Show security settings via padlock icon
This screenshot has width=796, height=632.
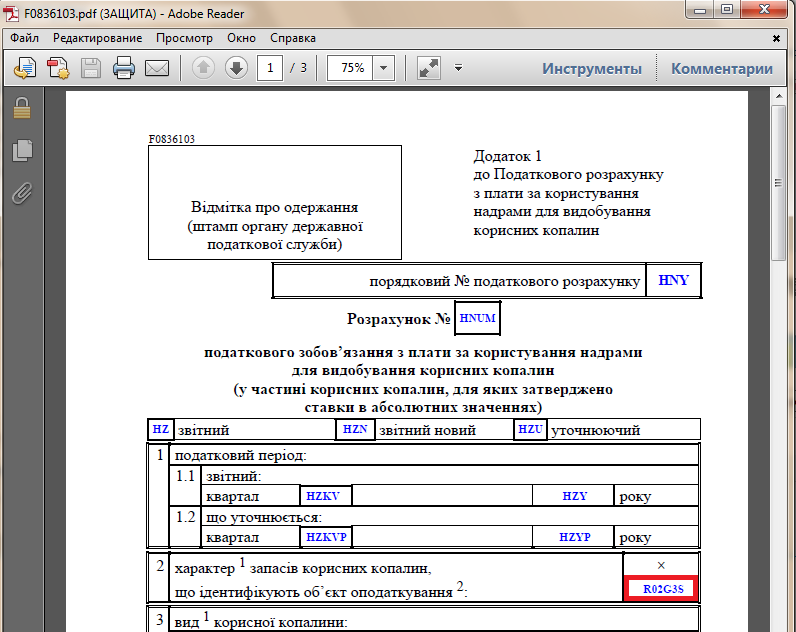click(22, 109)
